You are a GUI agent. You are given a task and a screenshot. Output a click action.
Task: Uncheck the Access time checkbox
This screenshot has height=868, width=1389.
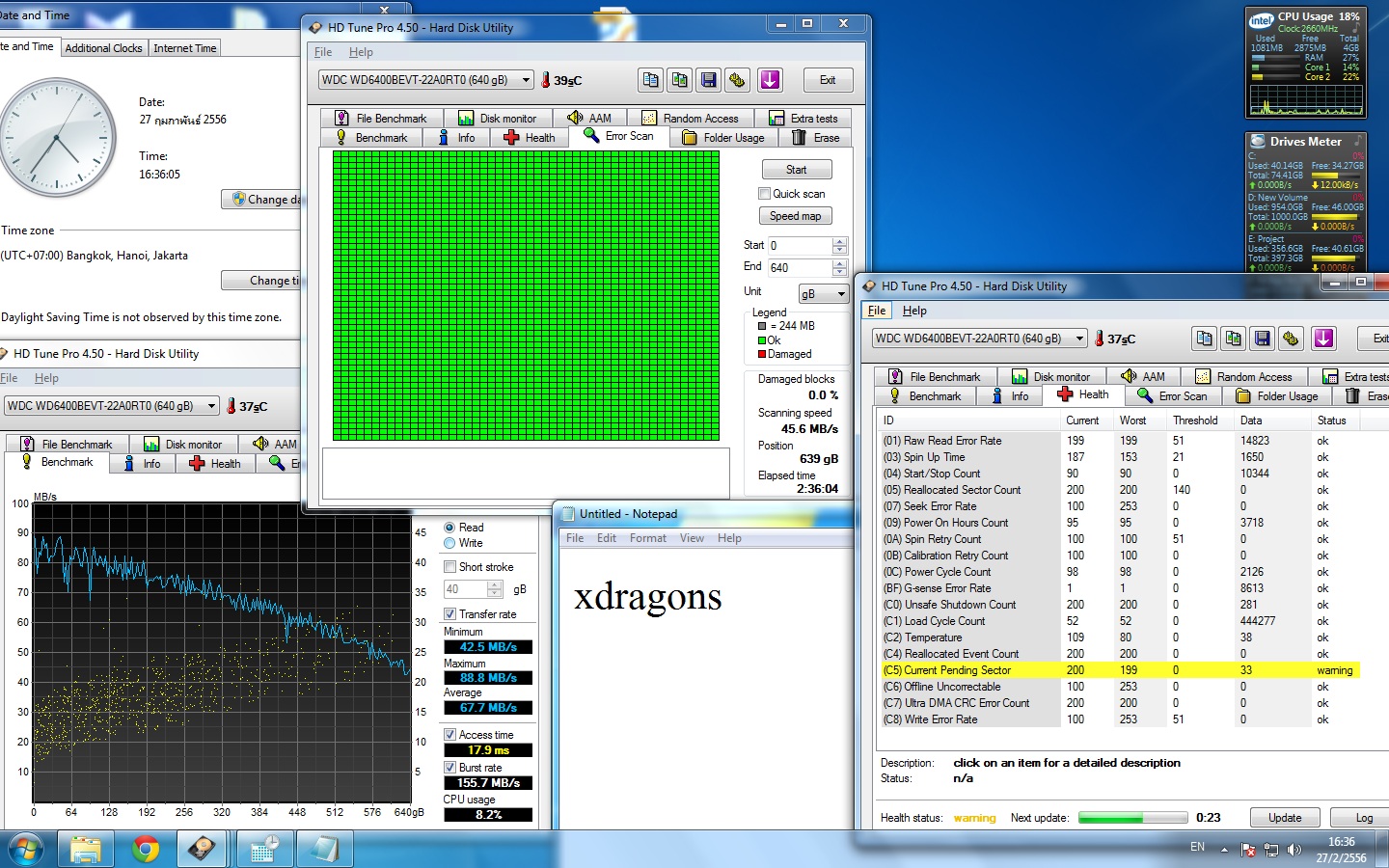(449, 735)
